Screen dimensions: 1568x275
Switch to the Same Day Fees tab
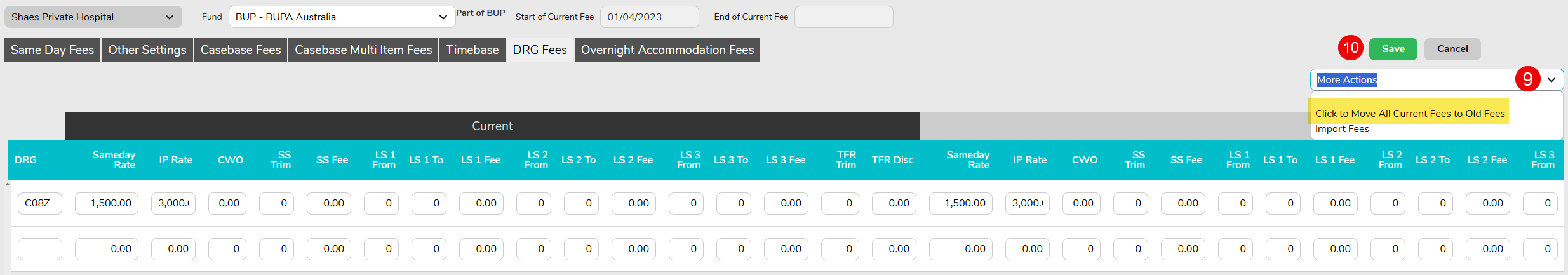click(52, 50)
